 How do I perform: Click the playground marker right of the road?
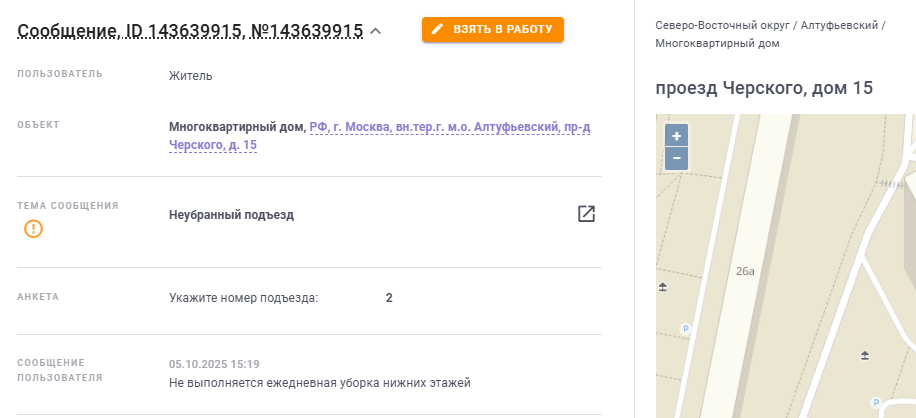pos(865,355)
